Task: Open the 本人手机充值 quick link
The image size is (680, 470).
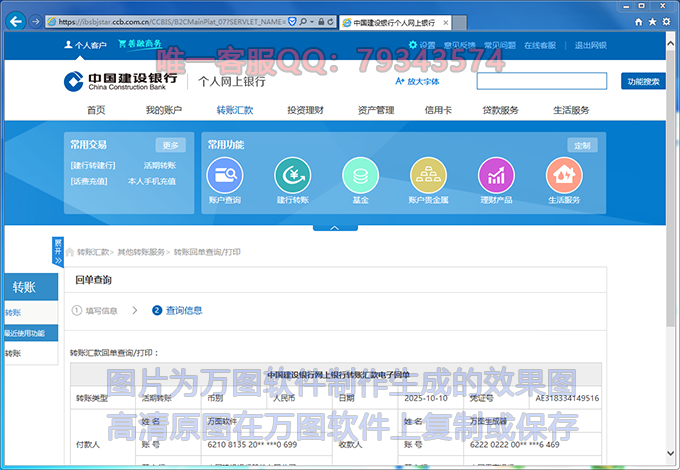Action: pos(152,181)
